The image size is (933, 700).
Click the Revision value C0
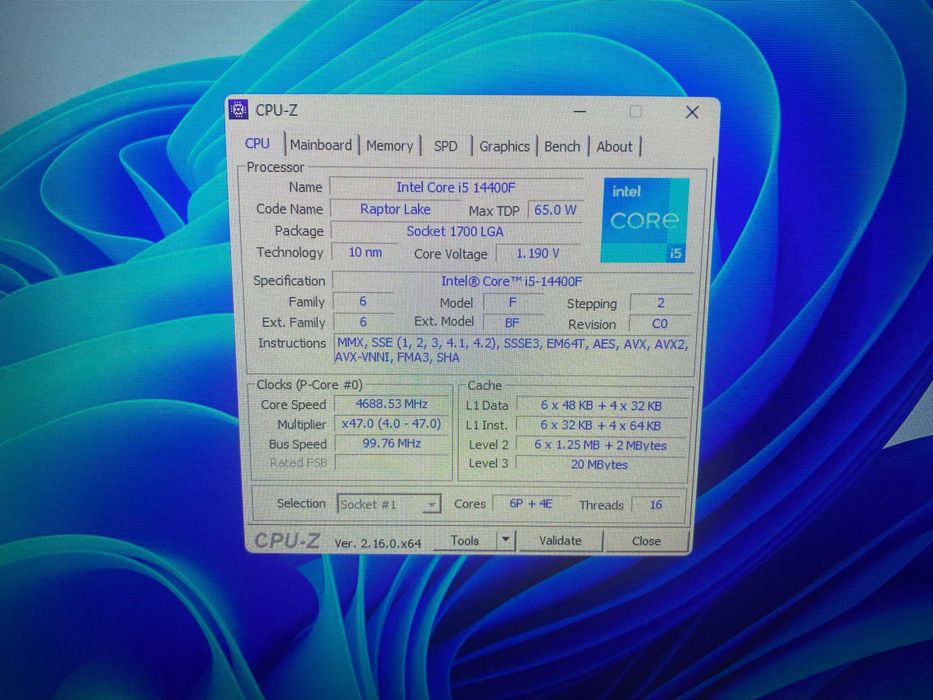pyautogui.click(x=660, y=324)
